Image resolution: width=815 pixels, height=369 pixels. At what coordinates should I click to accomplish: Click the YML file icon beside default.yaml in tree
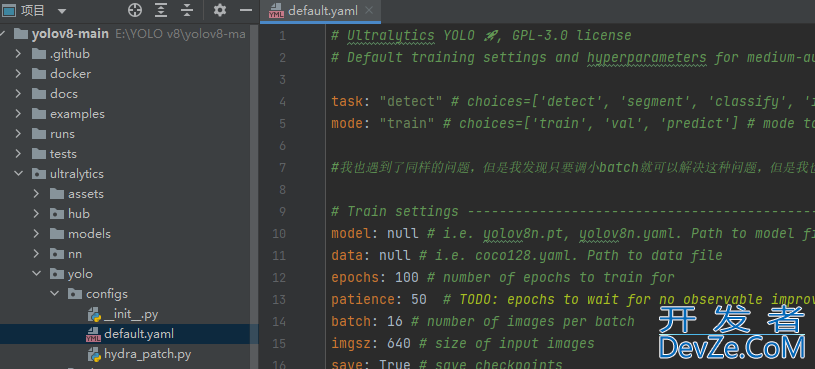(94, 334)
